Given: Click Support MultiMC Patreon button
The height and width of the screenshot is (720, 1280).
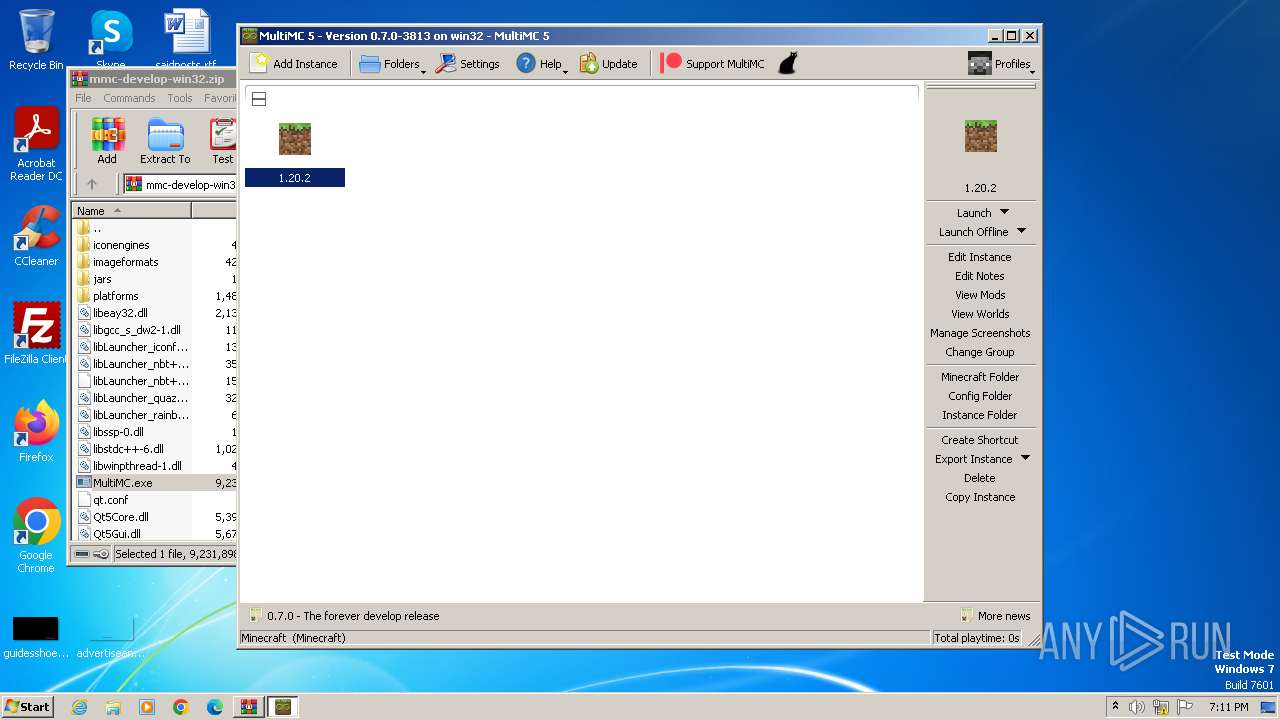Looking at the screenshot, I should [x=713, y=64].
